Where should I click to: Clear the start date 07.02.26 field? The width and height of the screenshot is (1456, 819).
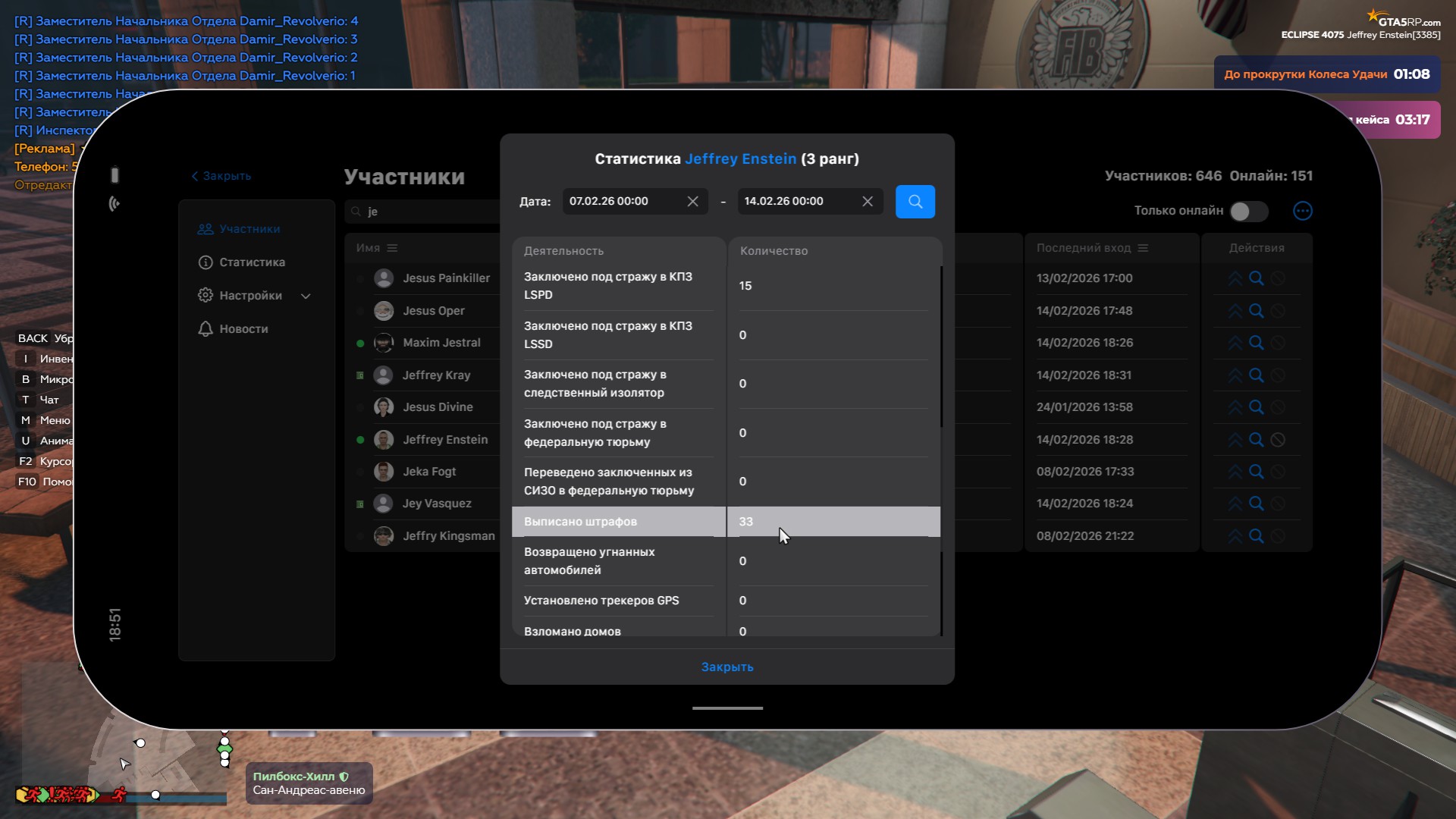coord(692,202)
